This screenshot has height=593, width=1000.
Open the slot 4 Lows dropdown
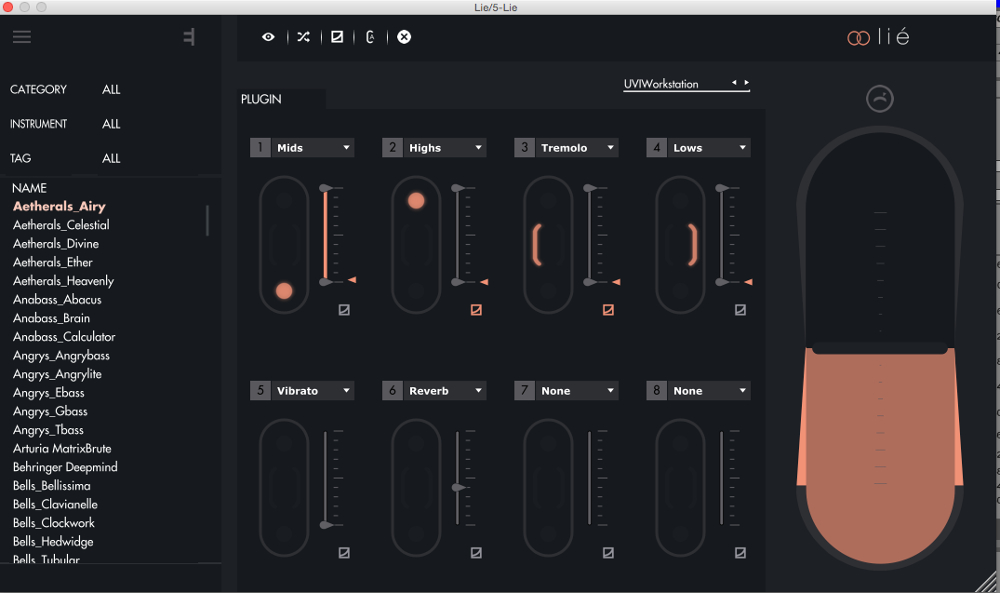pyautogui.click(x=709, y=147)
